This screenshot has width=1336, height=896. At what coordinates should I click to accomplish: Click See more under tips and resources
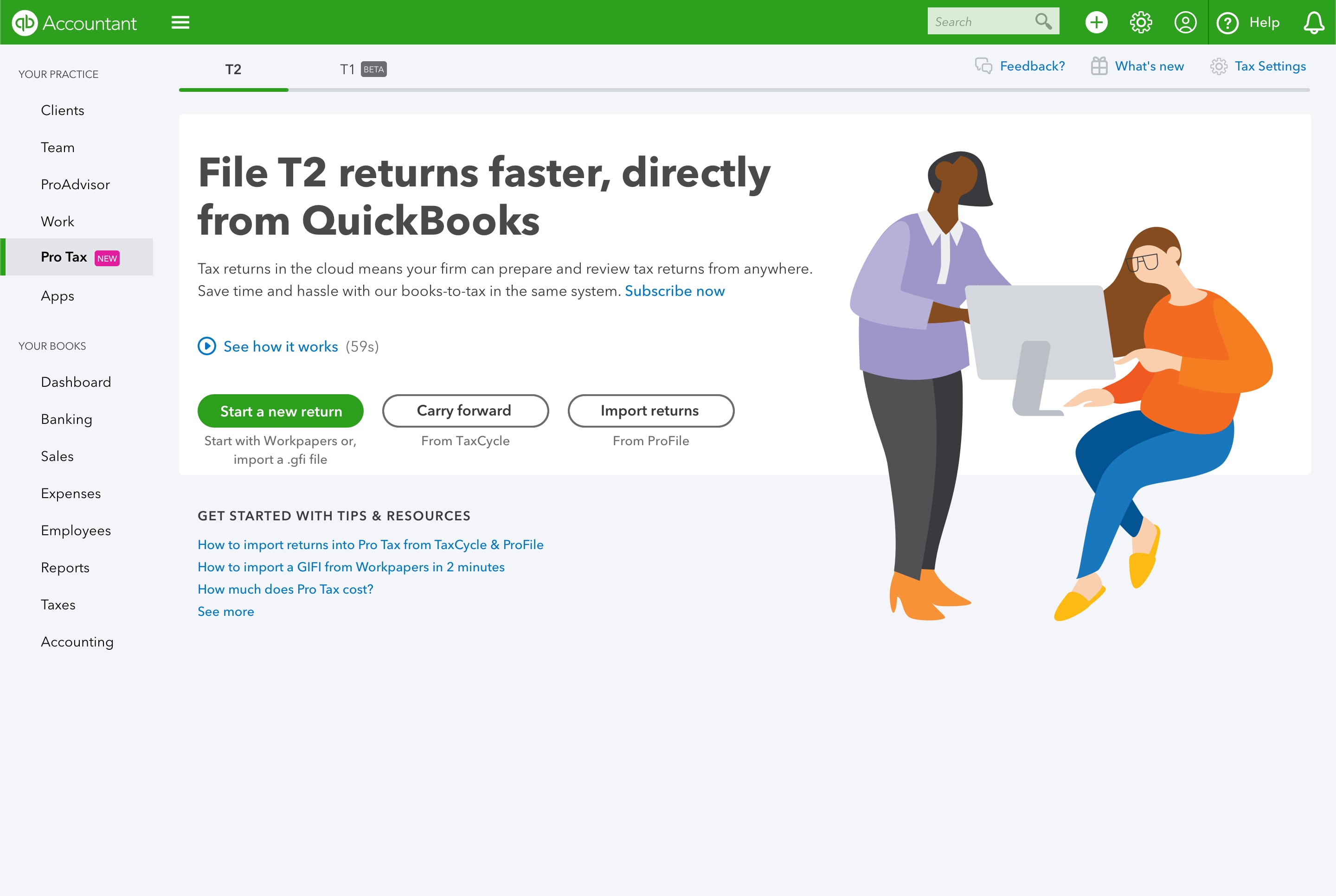click(x=226, y=611)
